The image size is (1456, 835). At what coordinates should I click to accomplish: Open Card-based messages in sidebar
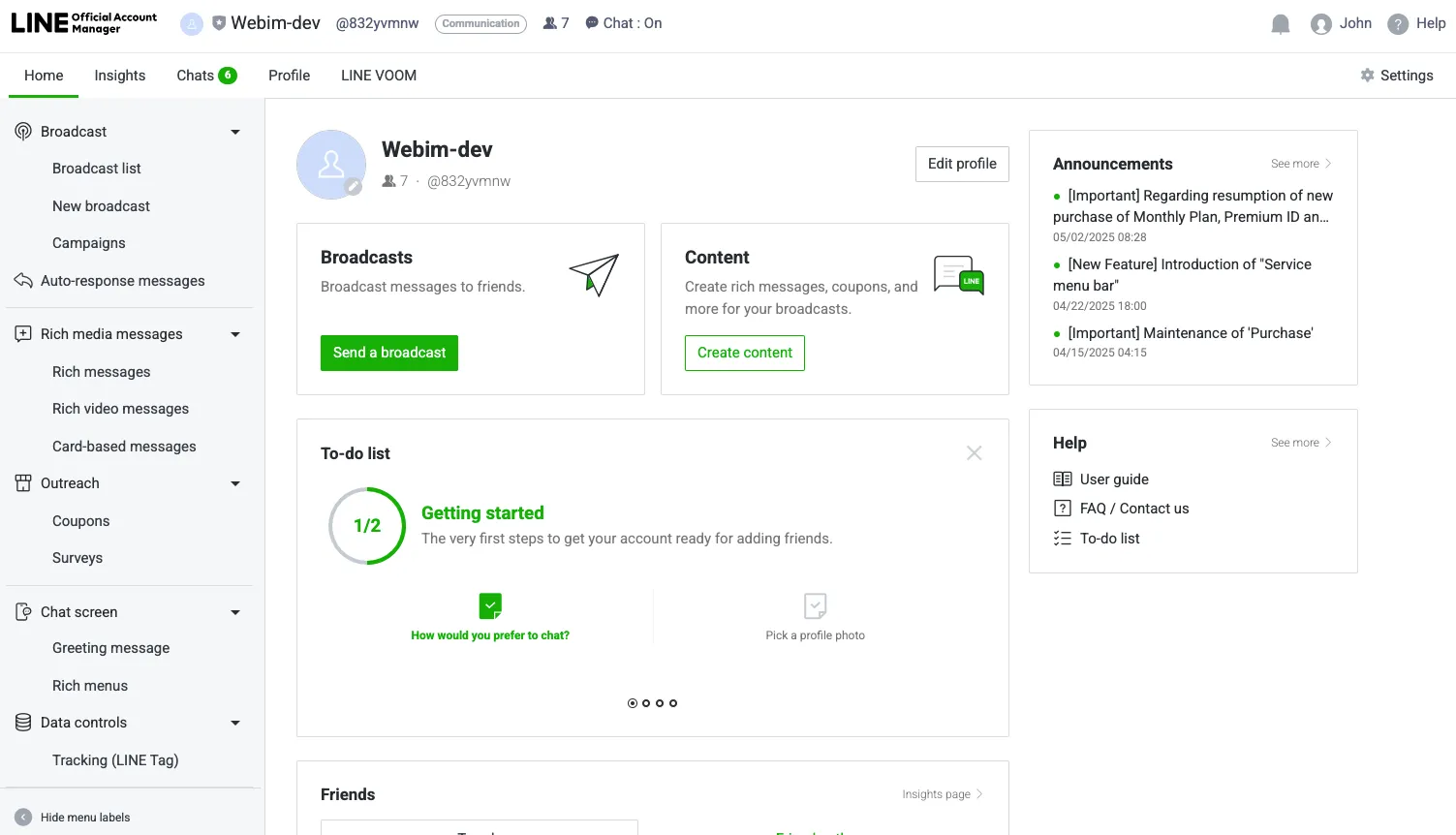click(124, 447)
